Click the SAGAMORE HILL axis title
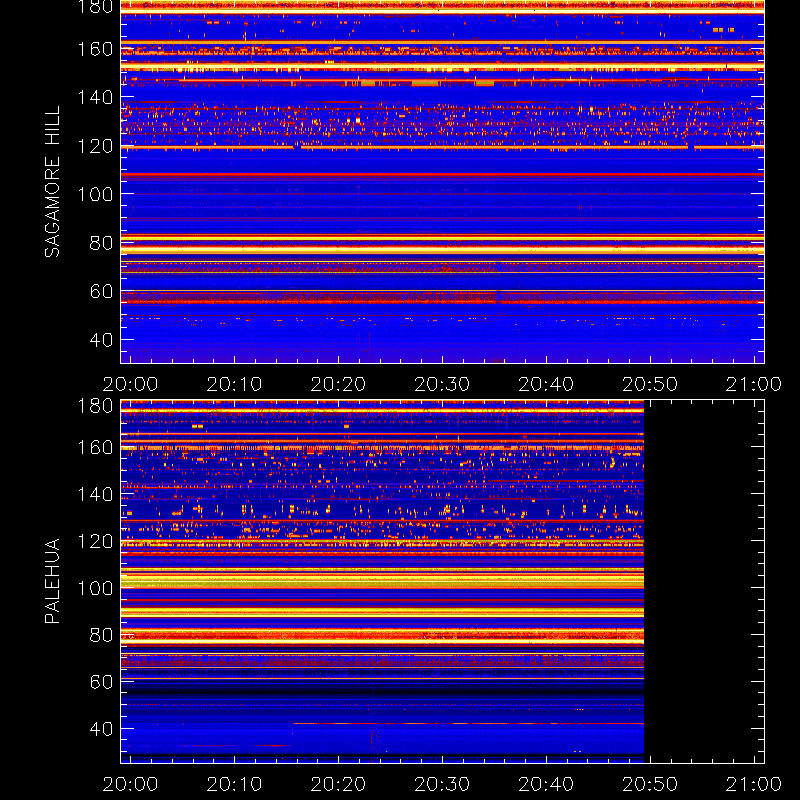 click(x=52, y=182)
